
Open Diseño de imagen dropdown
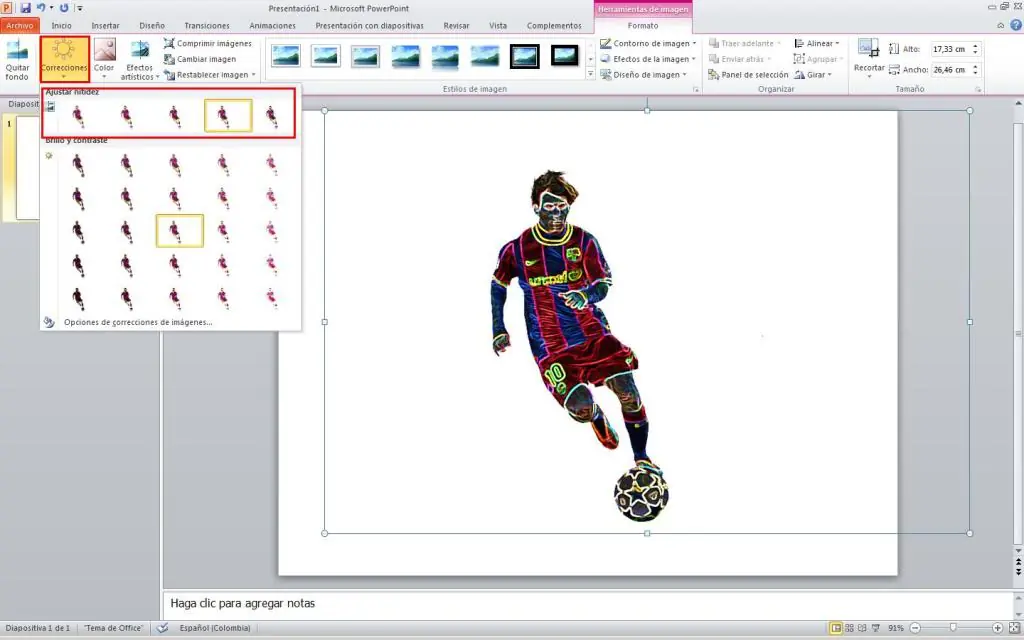point(643,74)
